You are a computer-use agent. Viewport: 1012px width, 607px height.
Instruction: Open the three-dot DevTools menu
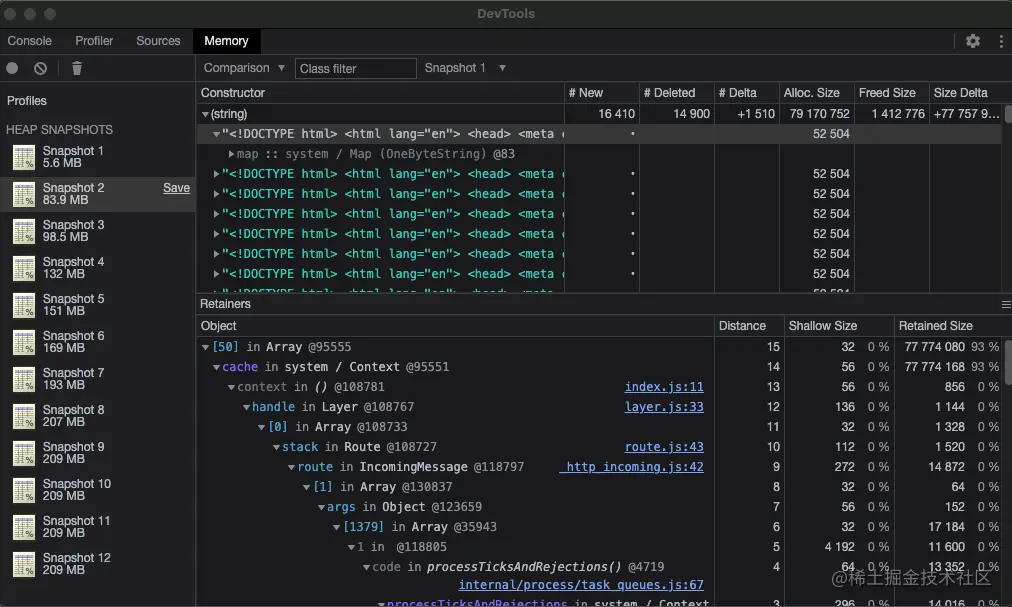pyautogui.click(x=1000, y=41)
